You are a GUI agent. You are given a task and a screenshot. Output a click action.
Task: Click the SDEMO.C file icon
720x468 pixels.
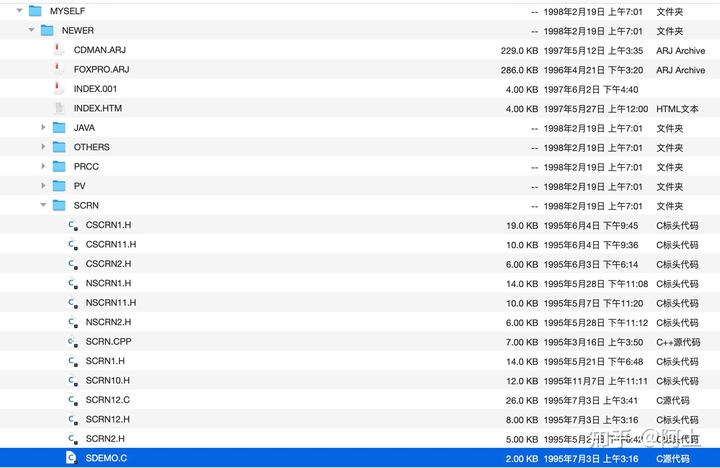coord(71,458)
